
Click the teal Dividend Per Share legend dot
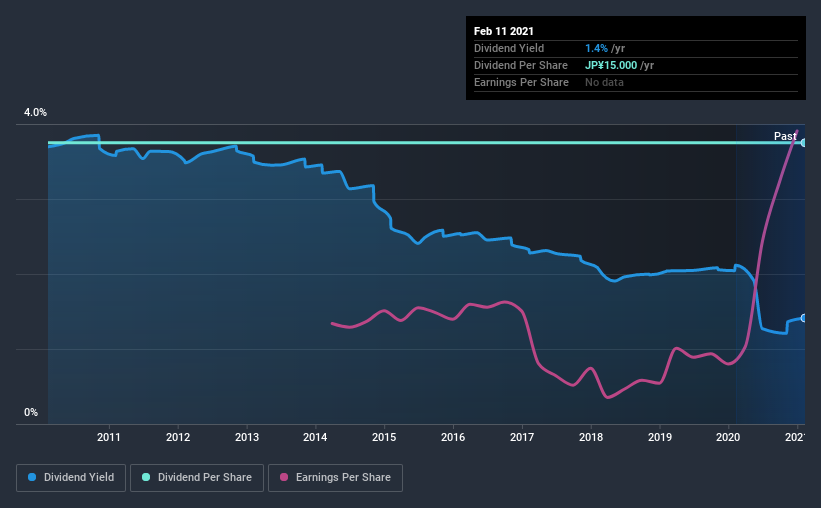click(146, 477)
